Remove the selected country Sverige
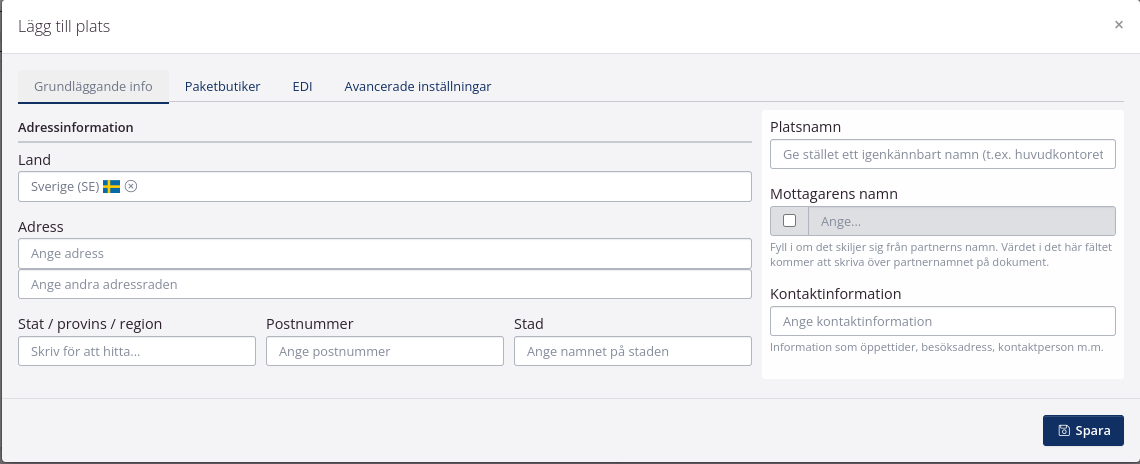The image size is (1140, 464). [x=131, y=186]
